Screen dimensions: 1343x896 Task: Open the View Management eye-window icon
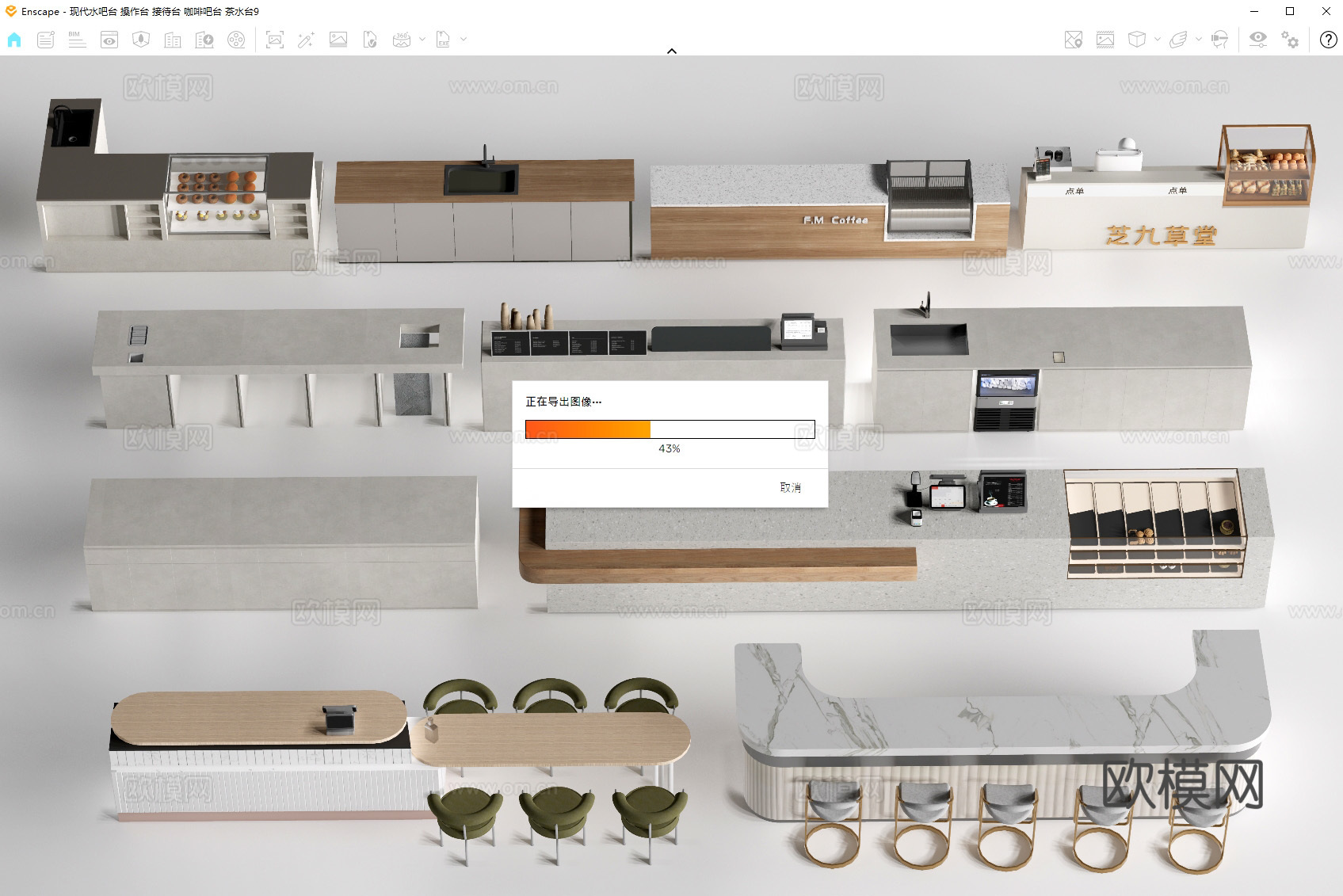pyautogui.click(x=109, y=40)
